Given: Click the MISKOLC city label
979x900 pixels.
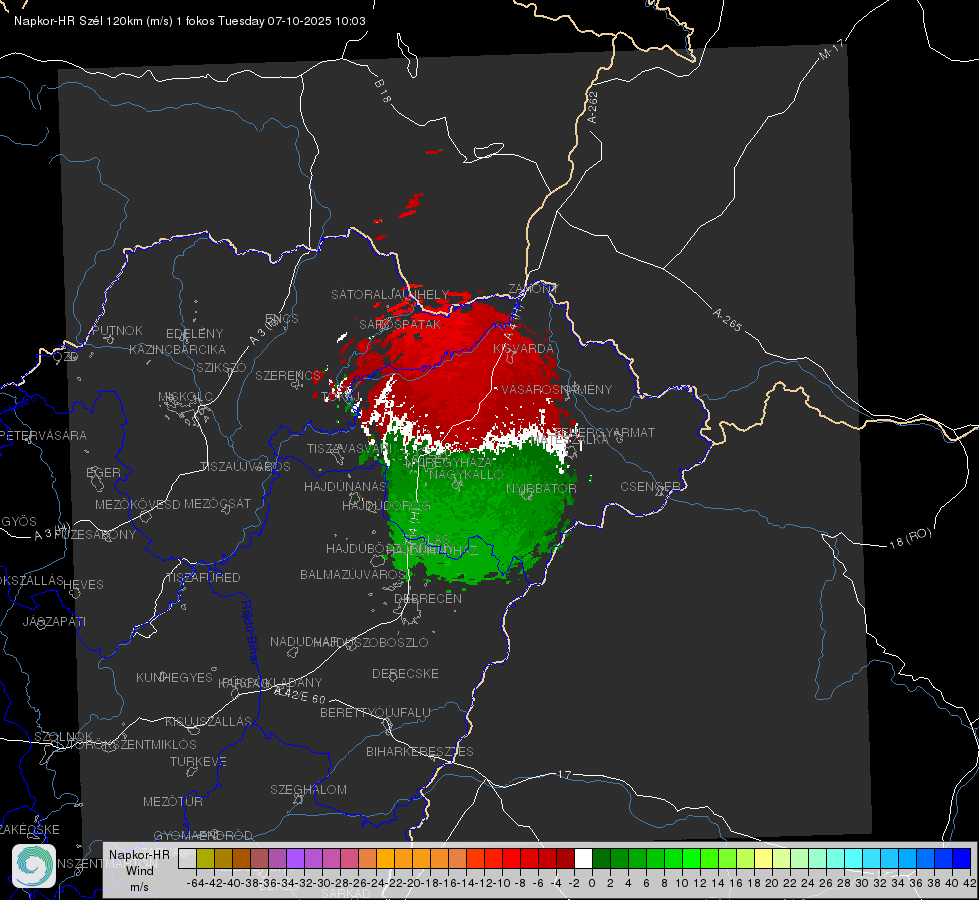Looking at the screenshot, I should coord(185,397).
